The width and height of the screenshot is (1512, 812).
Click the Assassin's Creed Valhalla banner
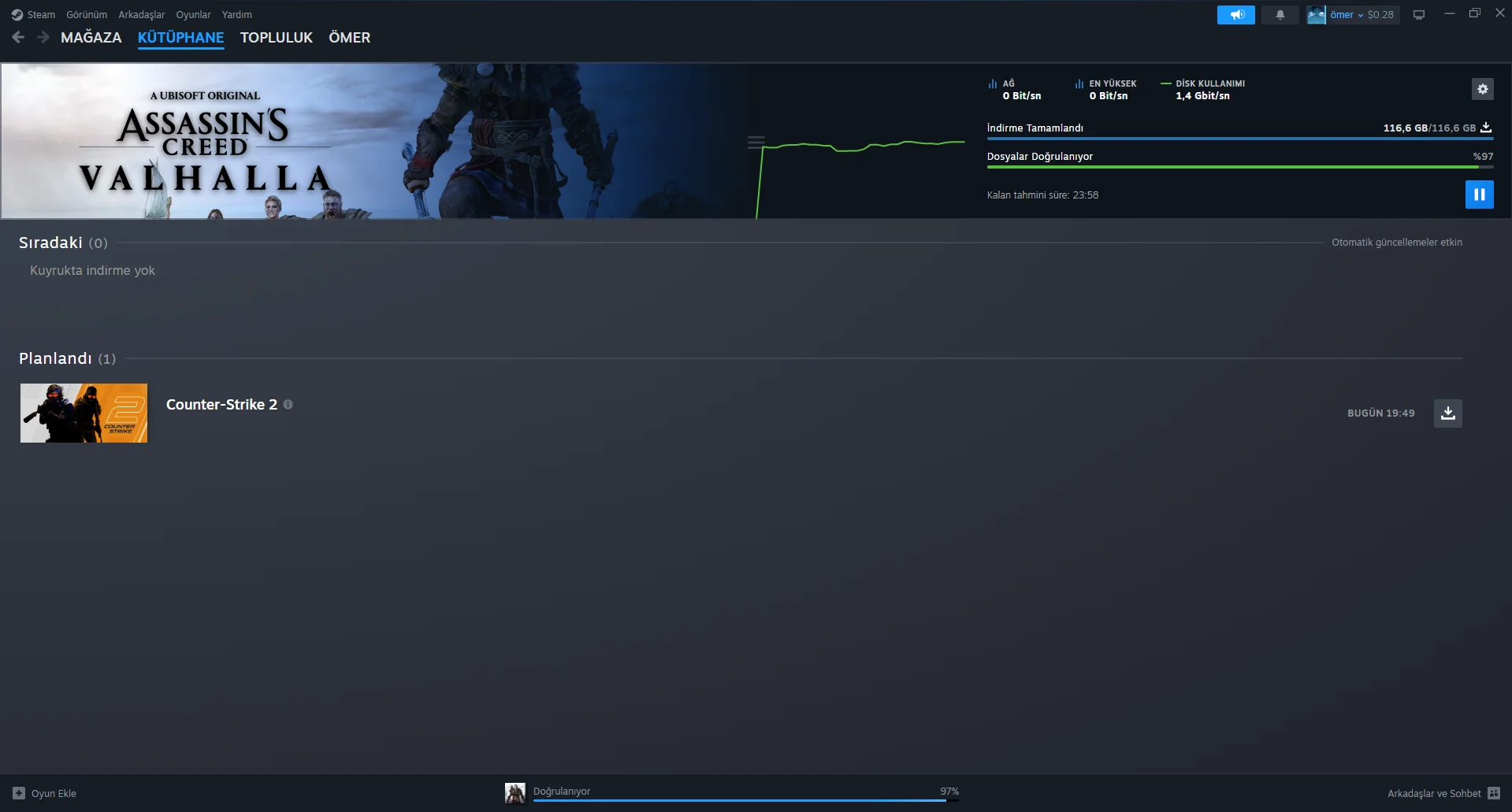click(374, 141)
